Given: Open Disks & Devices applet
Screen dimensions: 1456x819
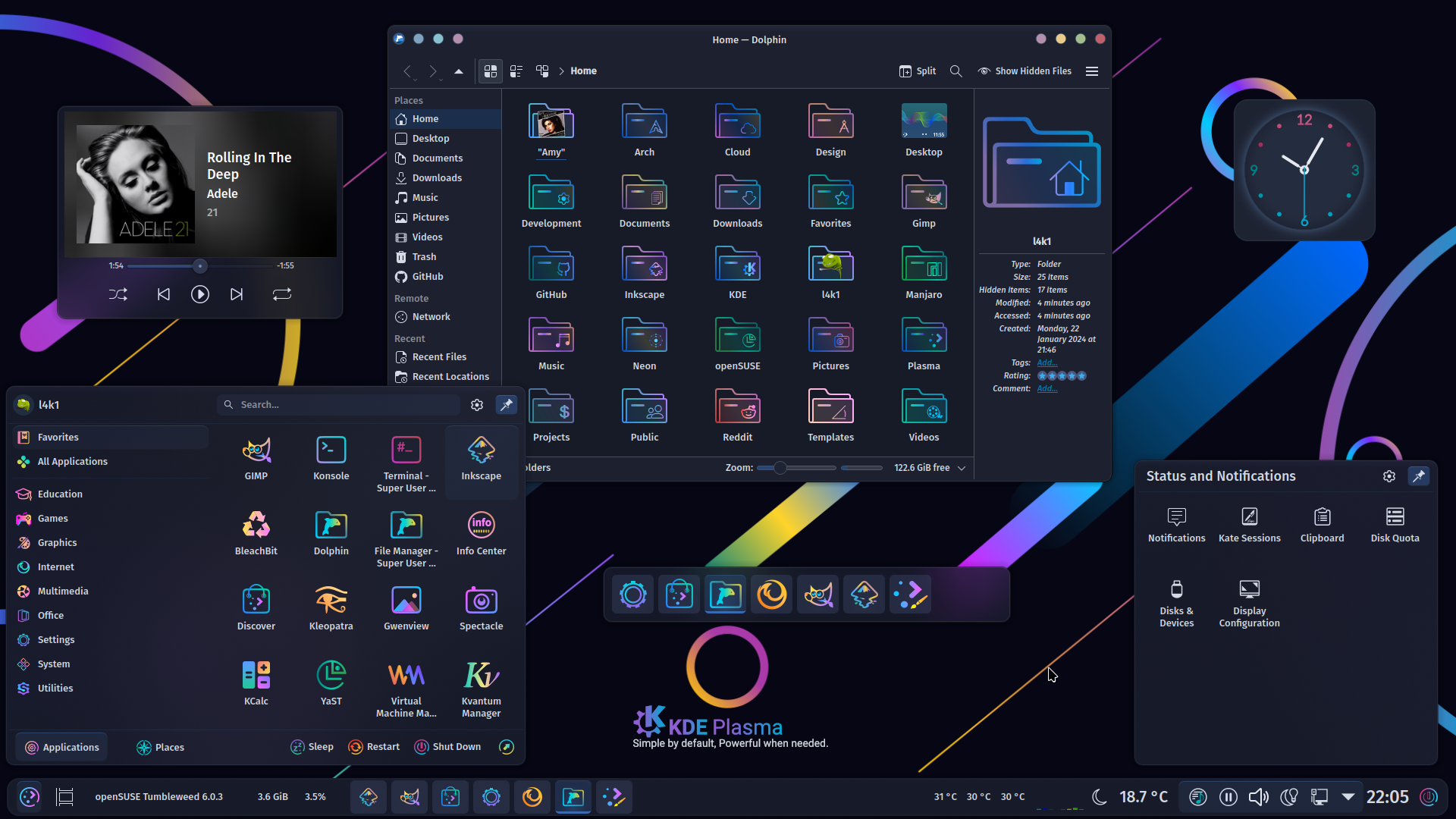Looking at the screenshot, I should click(x=1176, y=604).
